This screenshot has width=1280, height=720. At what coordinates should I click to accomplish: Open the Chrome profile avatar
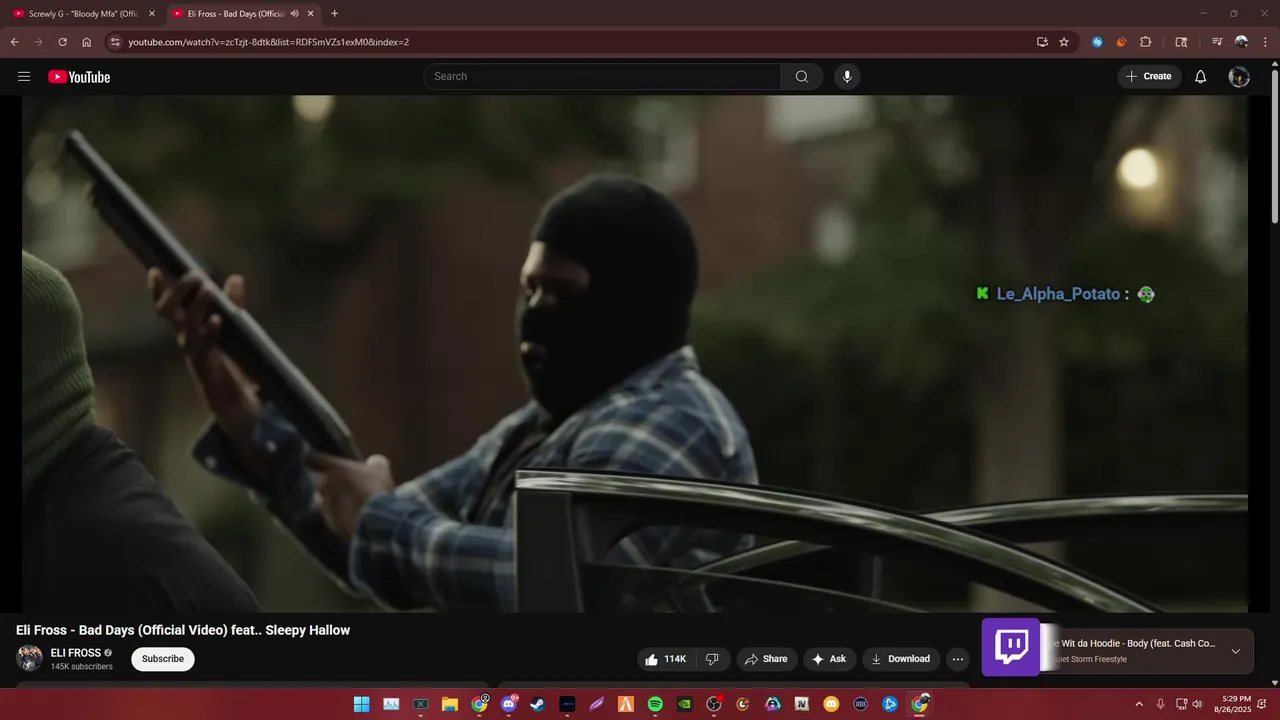coord(1241,42)
